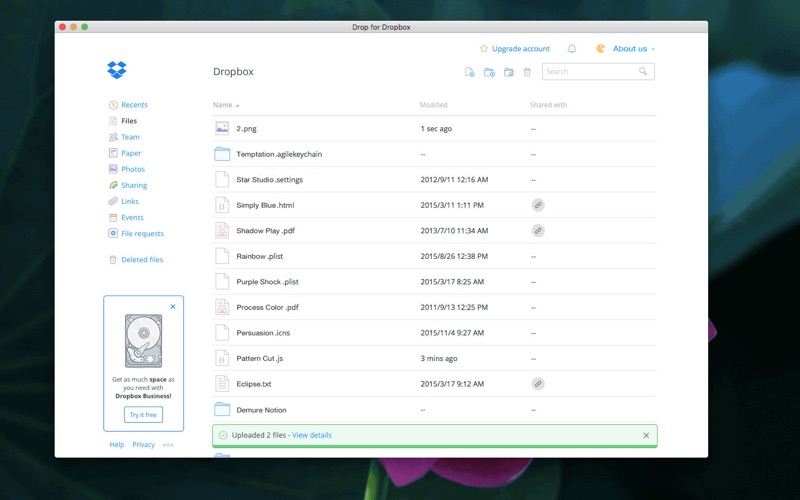Select Files in the sidebar

pyautogui.click(x=129, y=121)
